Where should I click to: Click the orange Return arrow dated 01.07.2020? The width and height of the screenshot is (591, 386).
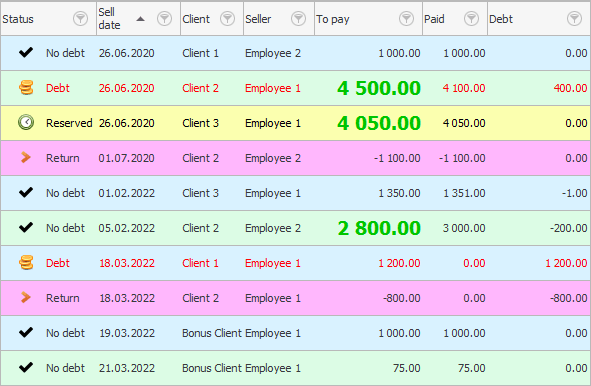pyautogui.click(x=26, y=158)
